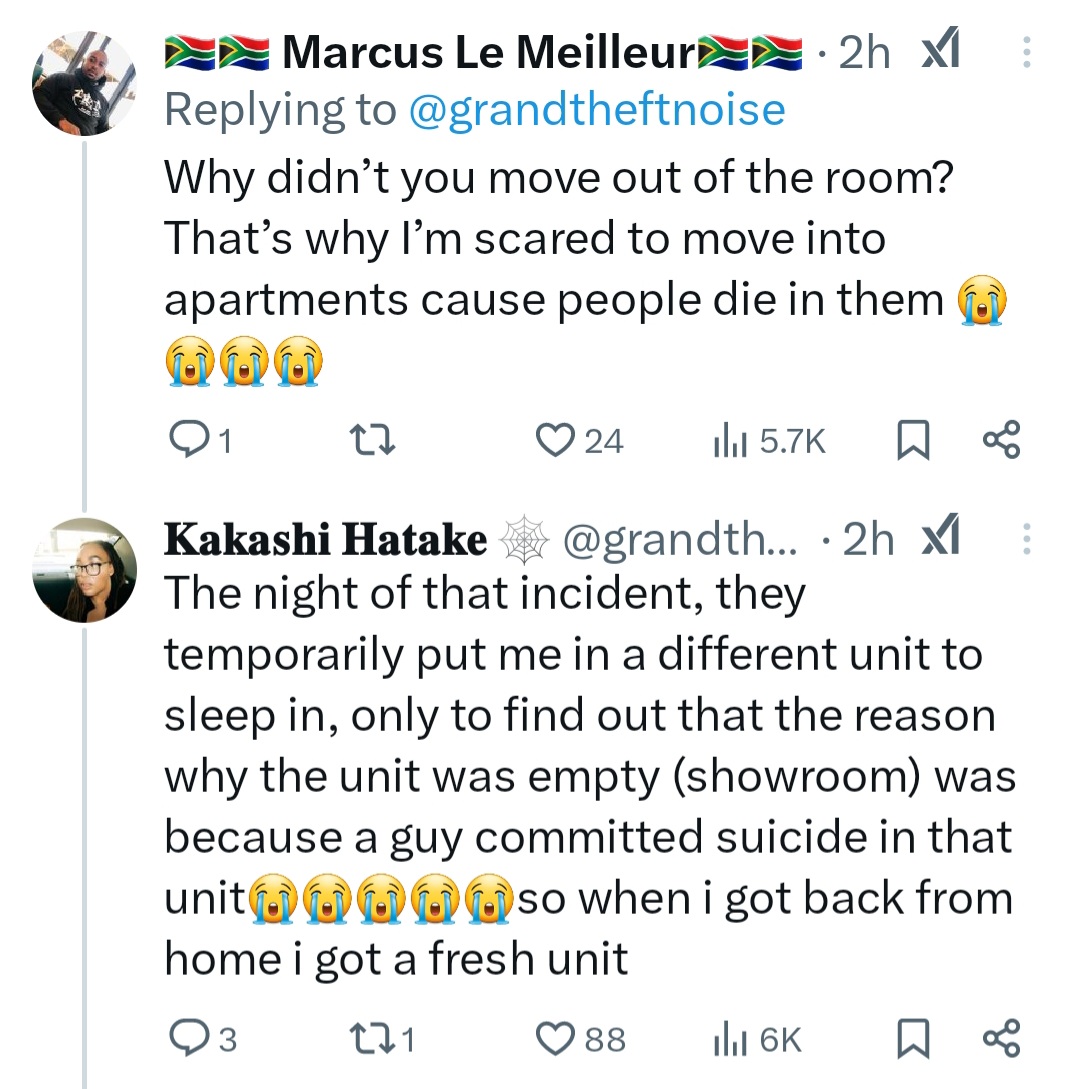This screenshot has height=1089, width=1080.
Task: Share Marcus Le Meilleur's tweet
Action: click(1001, 440)
